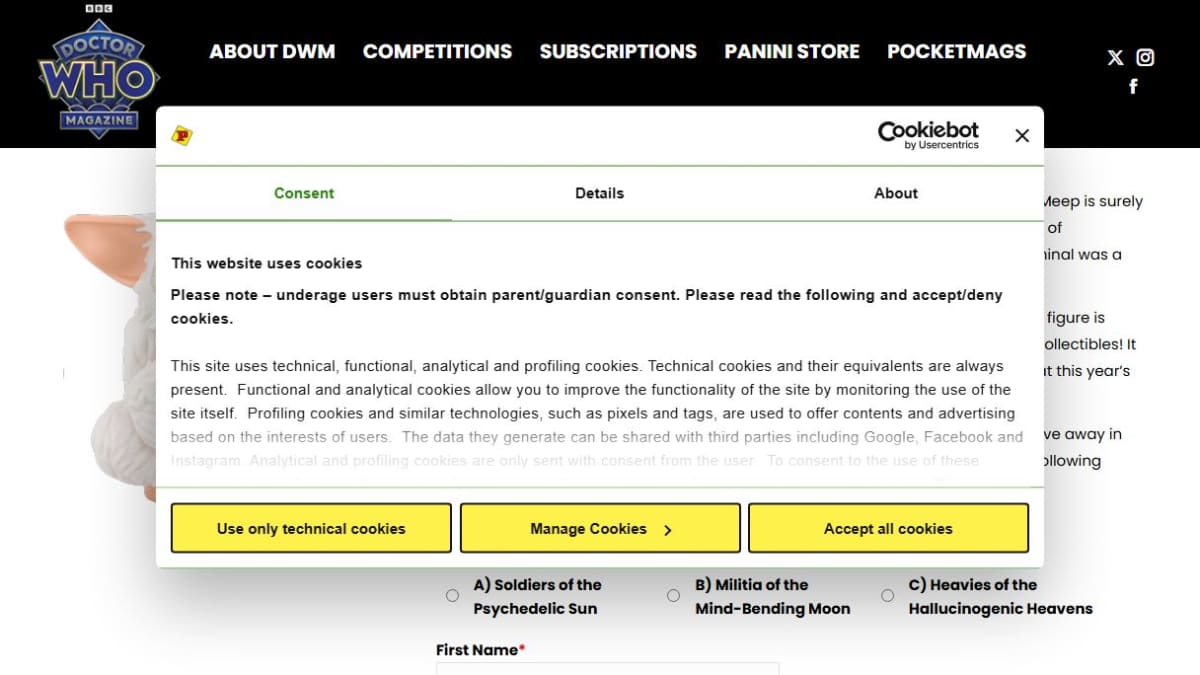Open the Cookiebot by Usercentrics logo link

coord(928,135)
